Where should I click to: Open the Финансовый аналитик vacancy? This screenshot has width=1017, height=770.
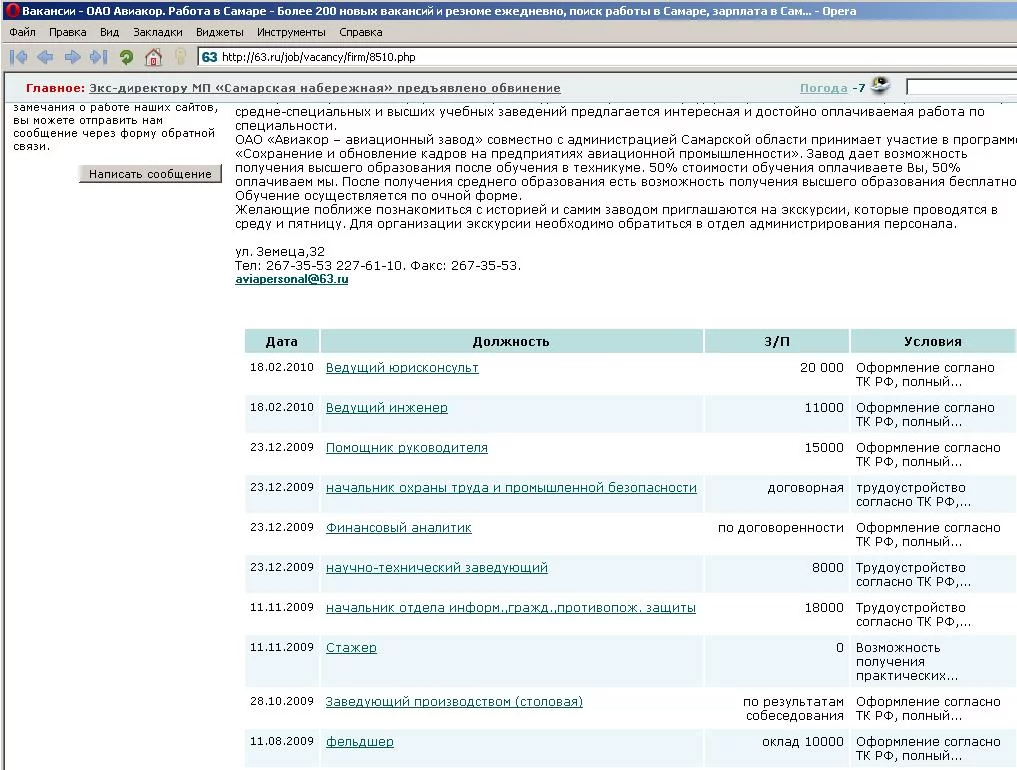398,528
